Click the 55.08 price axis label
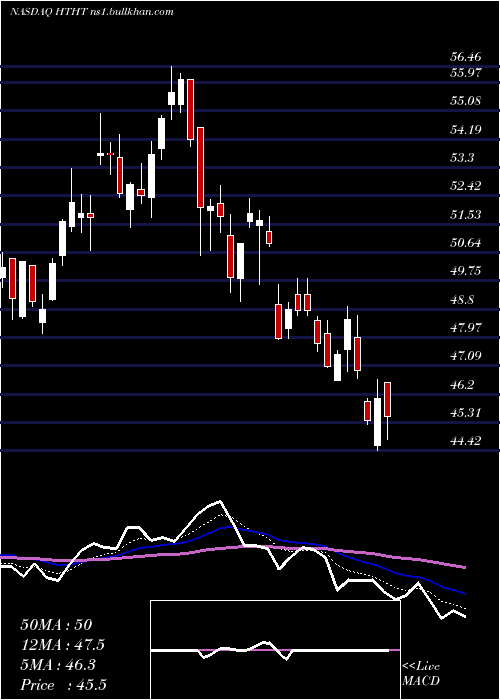 (x=466, y=101)
